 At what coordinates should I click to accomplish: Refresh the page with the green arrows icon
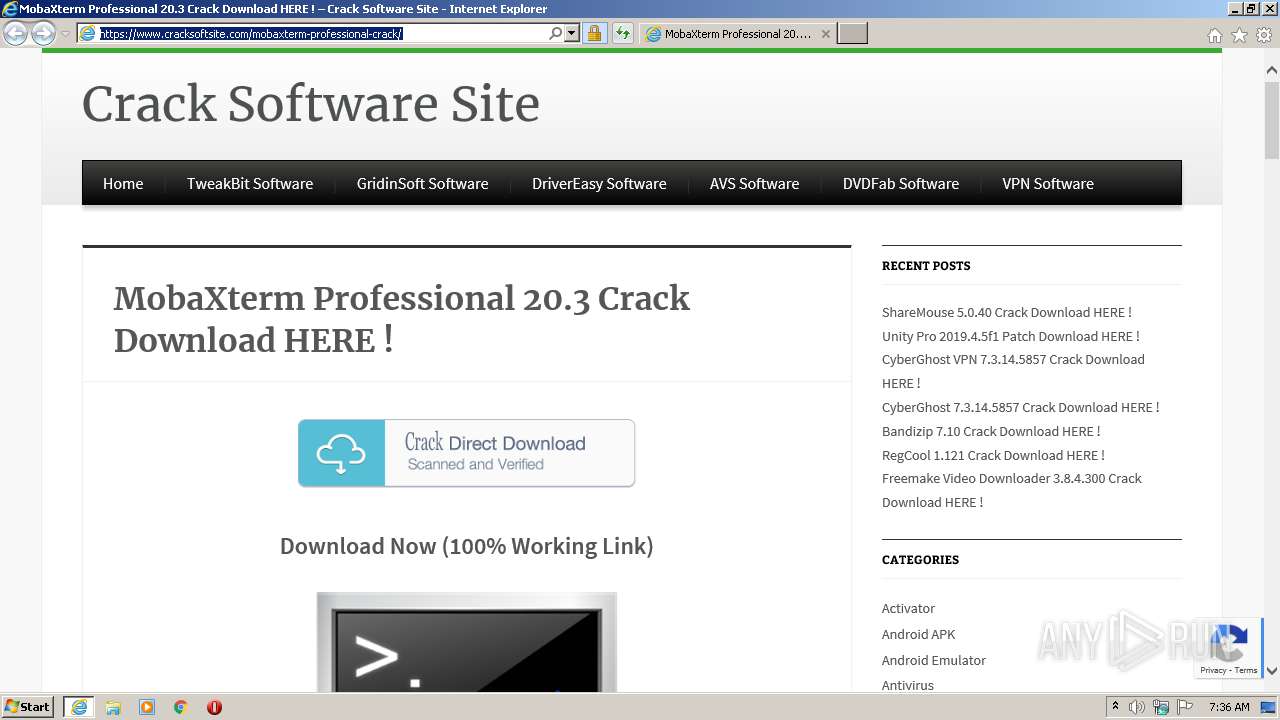(623, 34)
